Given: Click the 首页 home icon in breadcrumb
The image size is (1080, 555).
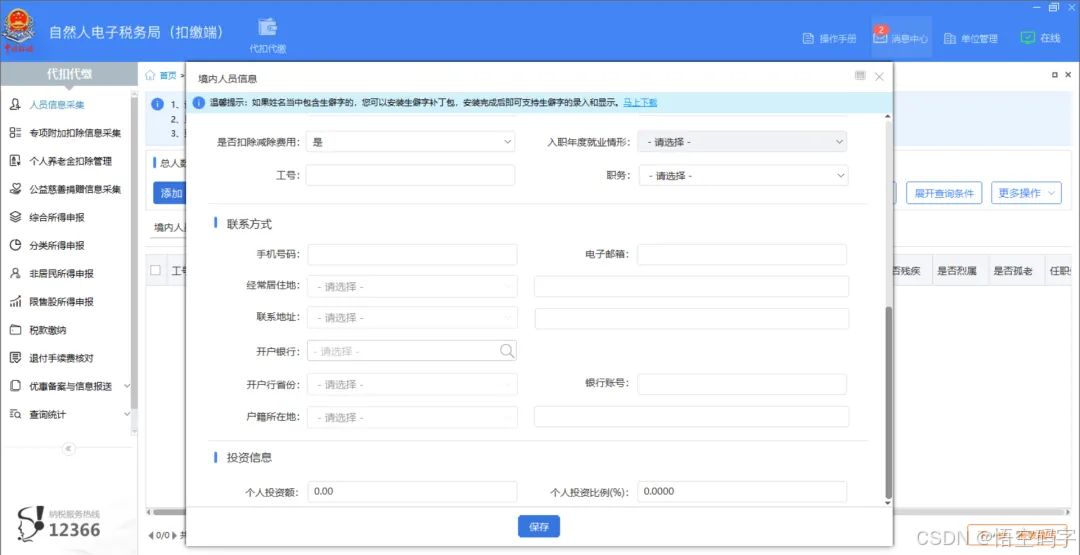Looking at the screenshot, I should click(149, 75).
